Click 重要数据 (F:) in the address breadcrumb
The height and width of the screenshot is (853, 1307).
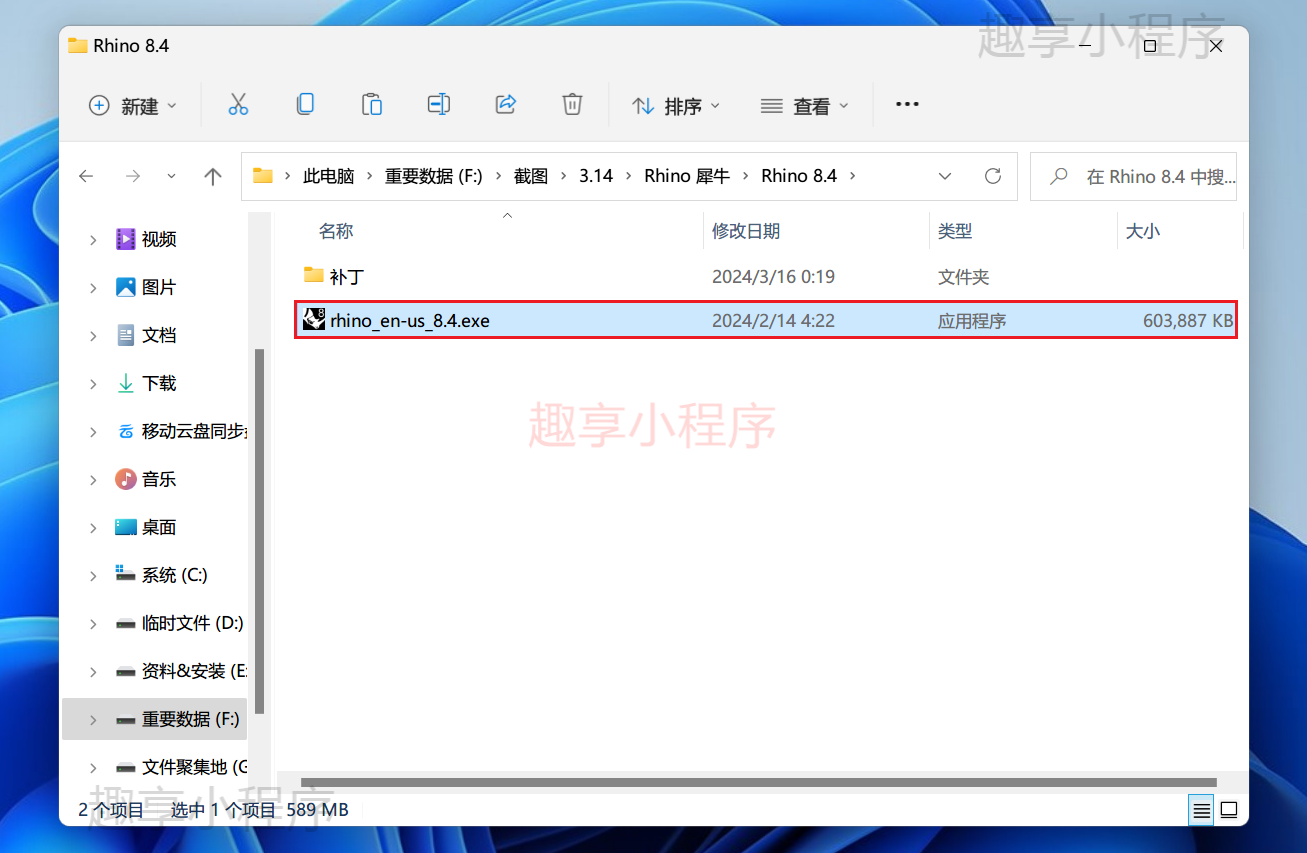[434, 176]
